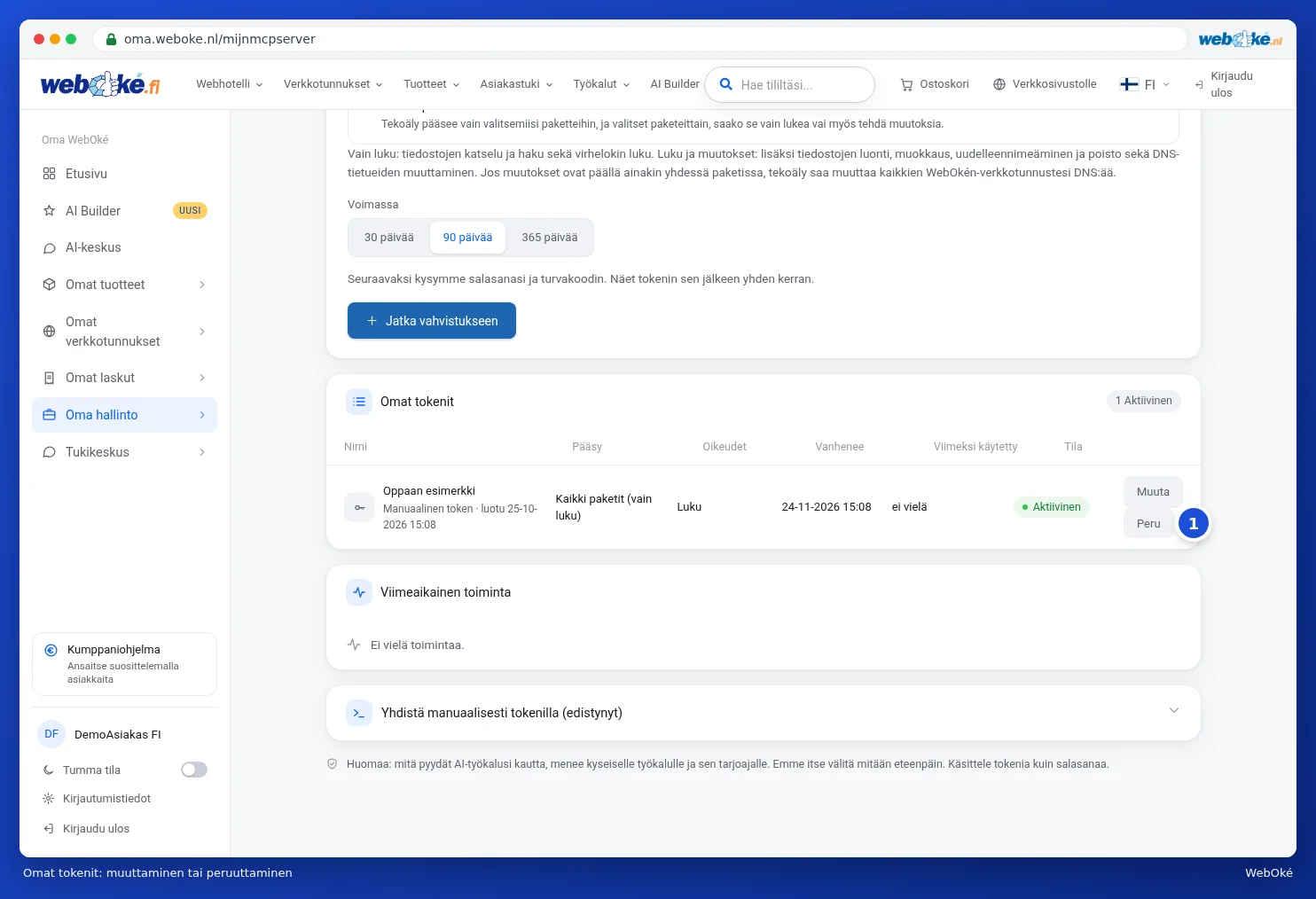Click the AI Builder star icon in the sidebar

tap(49, 211)
